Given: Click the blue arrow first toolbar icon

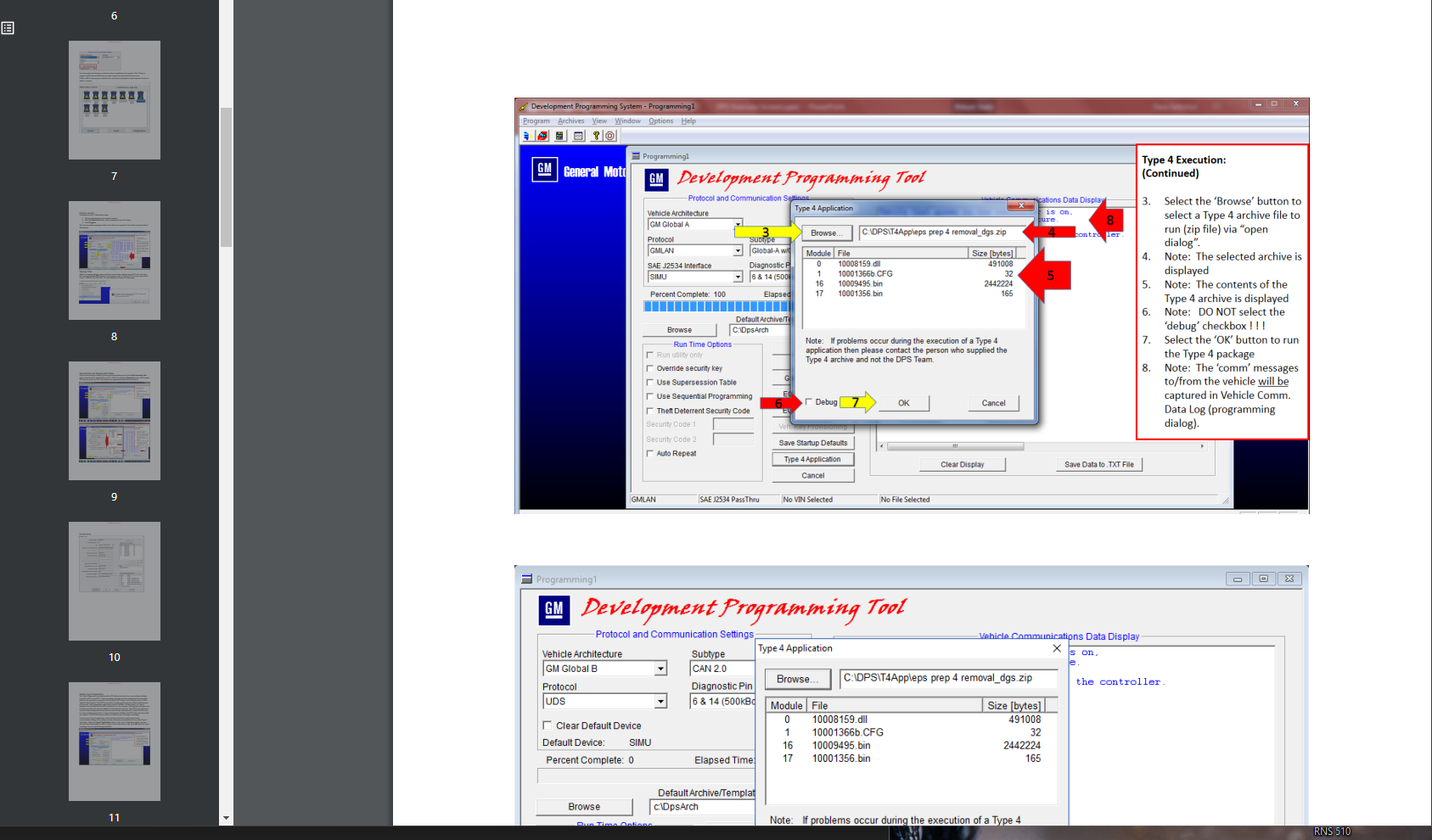Looking at the screenshot, I should tap(526, 136).
